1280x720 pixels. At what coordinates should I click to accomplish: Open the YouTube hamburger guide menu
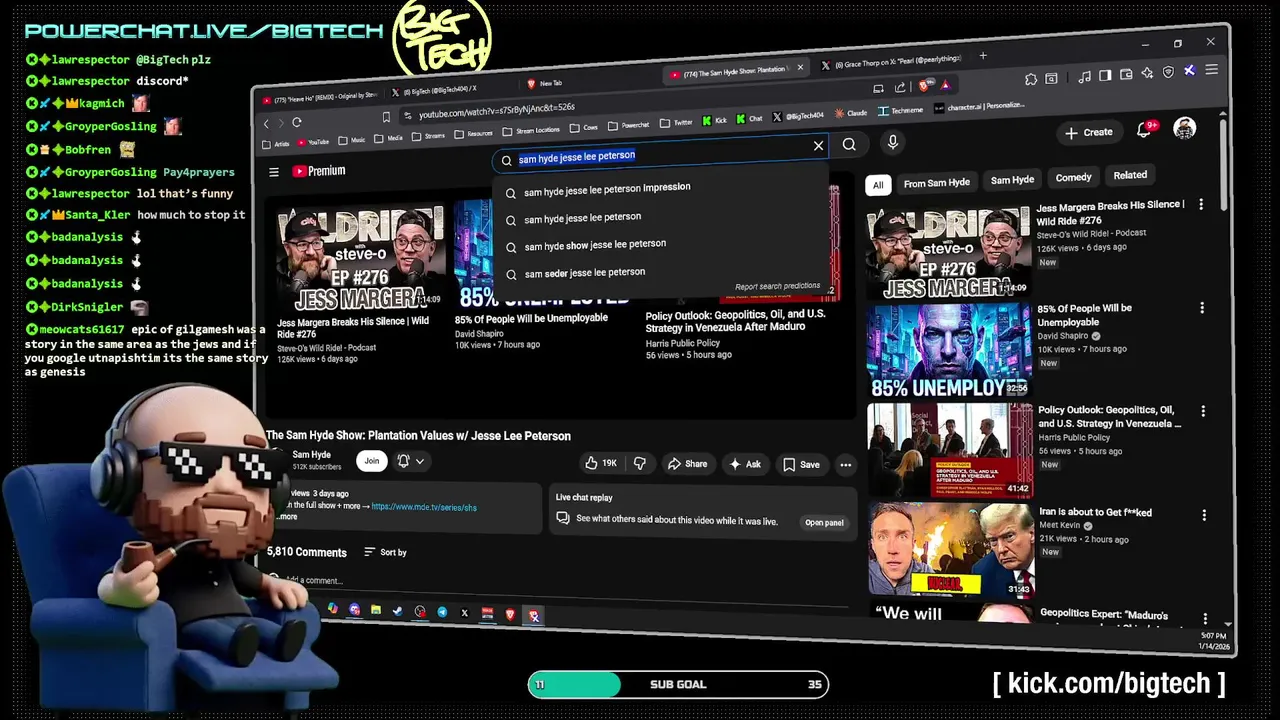click(x=274, y=172)
